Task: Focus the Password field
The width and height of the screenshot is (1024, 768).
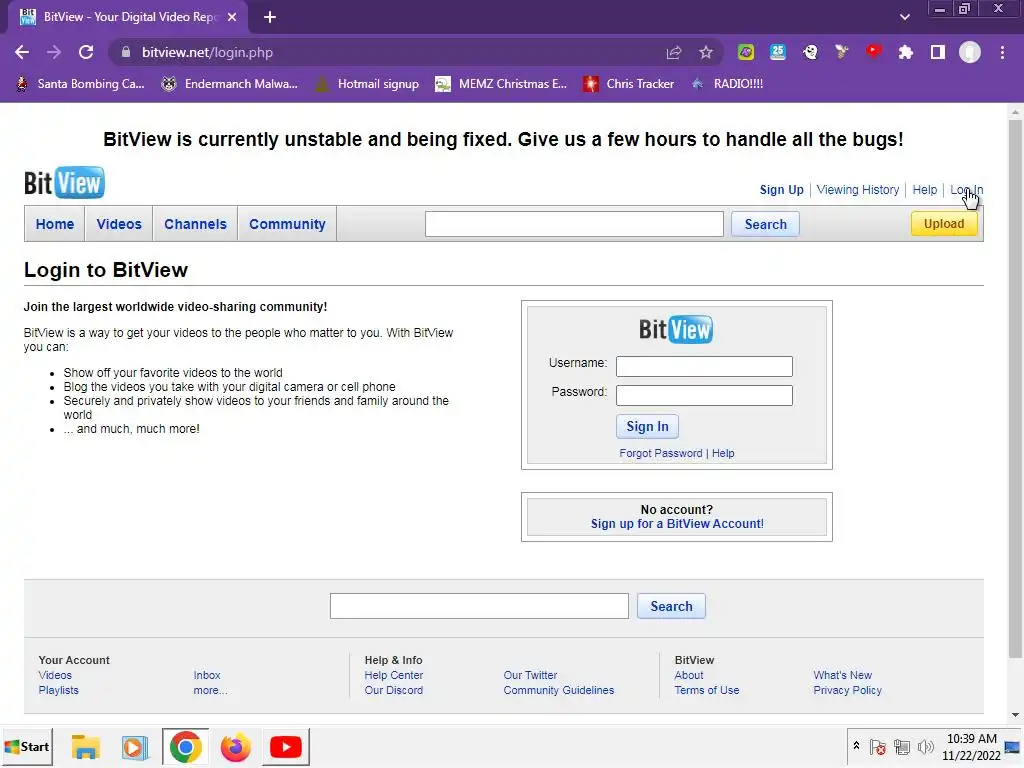Action: click(x=704, y=395)
